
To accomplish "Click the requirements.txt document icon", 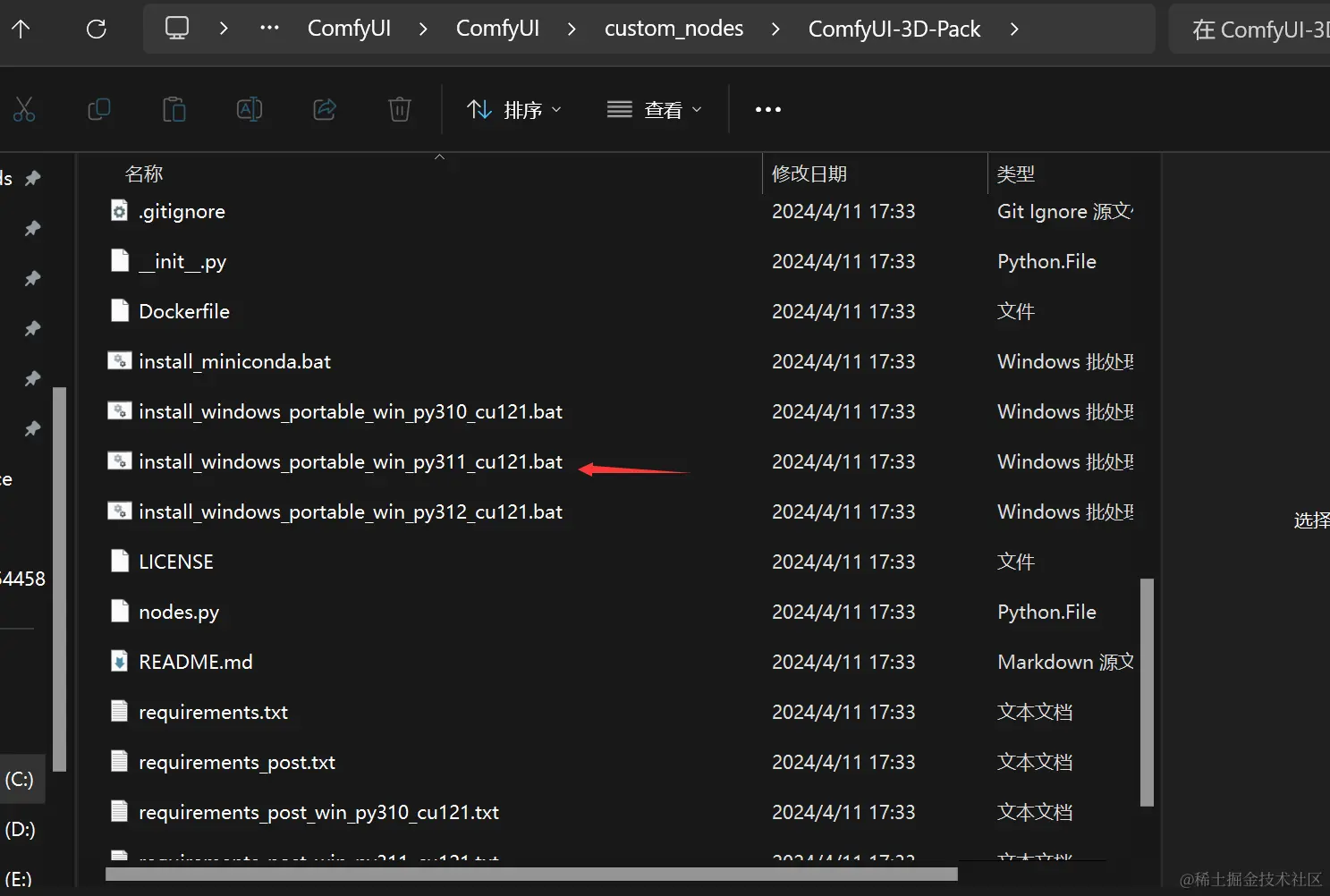I will 120,711.
